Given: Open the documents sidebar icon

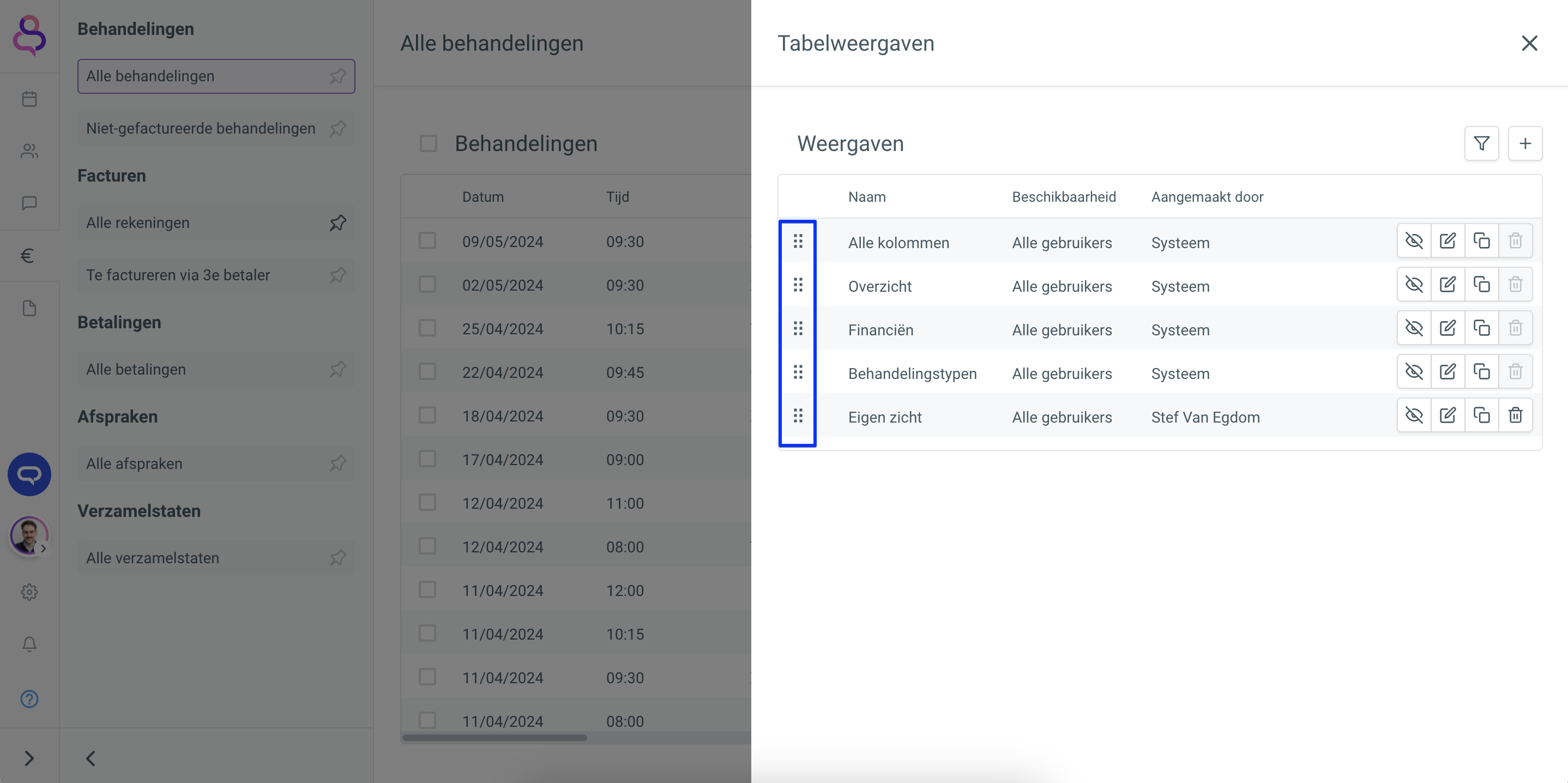Looking at the screenshot, I should (x=29, y=308).
